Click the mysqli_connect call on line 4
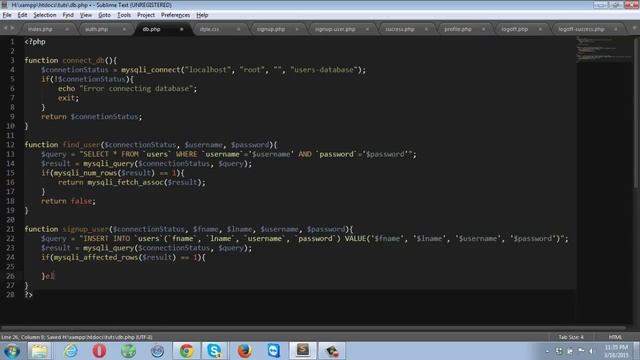 [151, 70]
